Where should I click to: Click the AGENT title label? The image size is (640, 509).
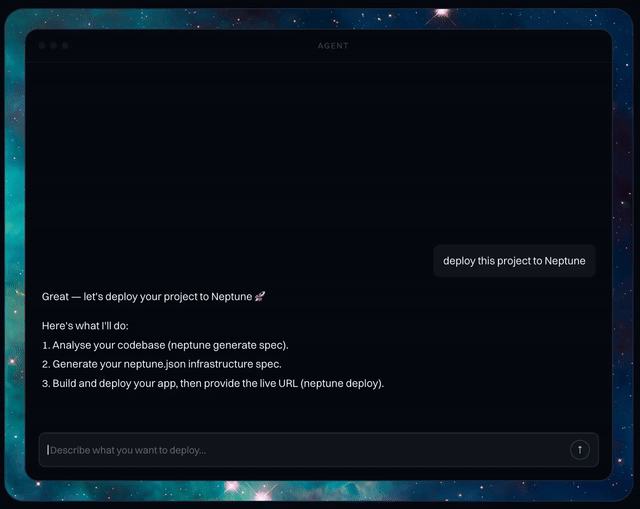(x=333, y=46)
